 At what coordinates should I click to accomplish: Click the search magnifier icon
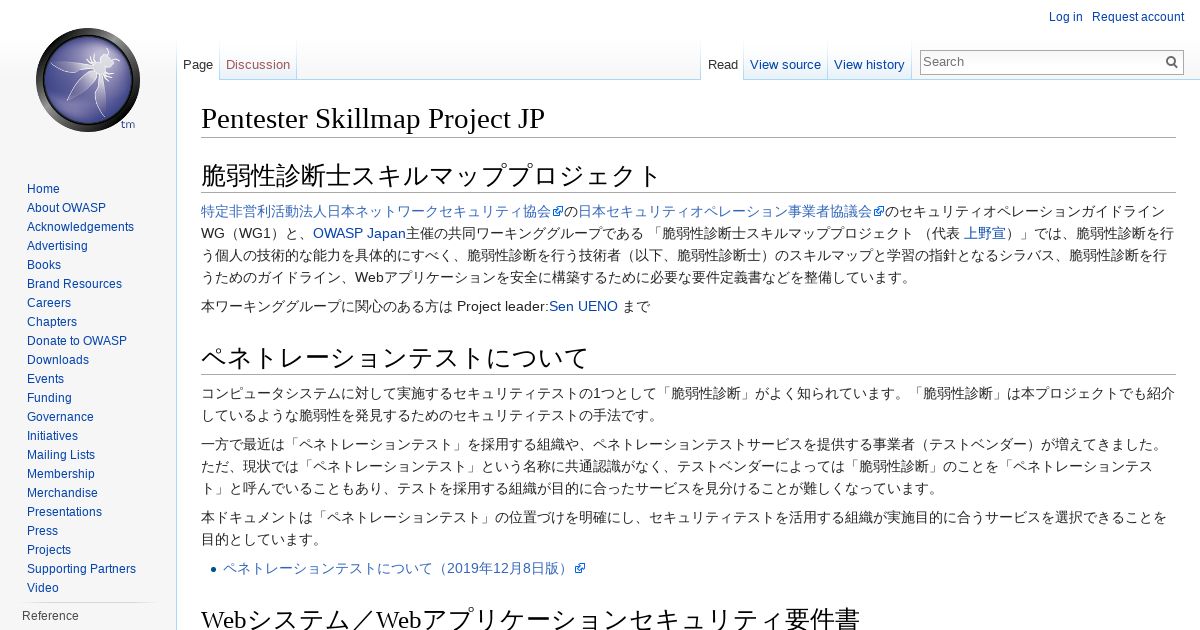coord(1172,62)
